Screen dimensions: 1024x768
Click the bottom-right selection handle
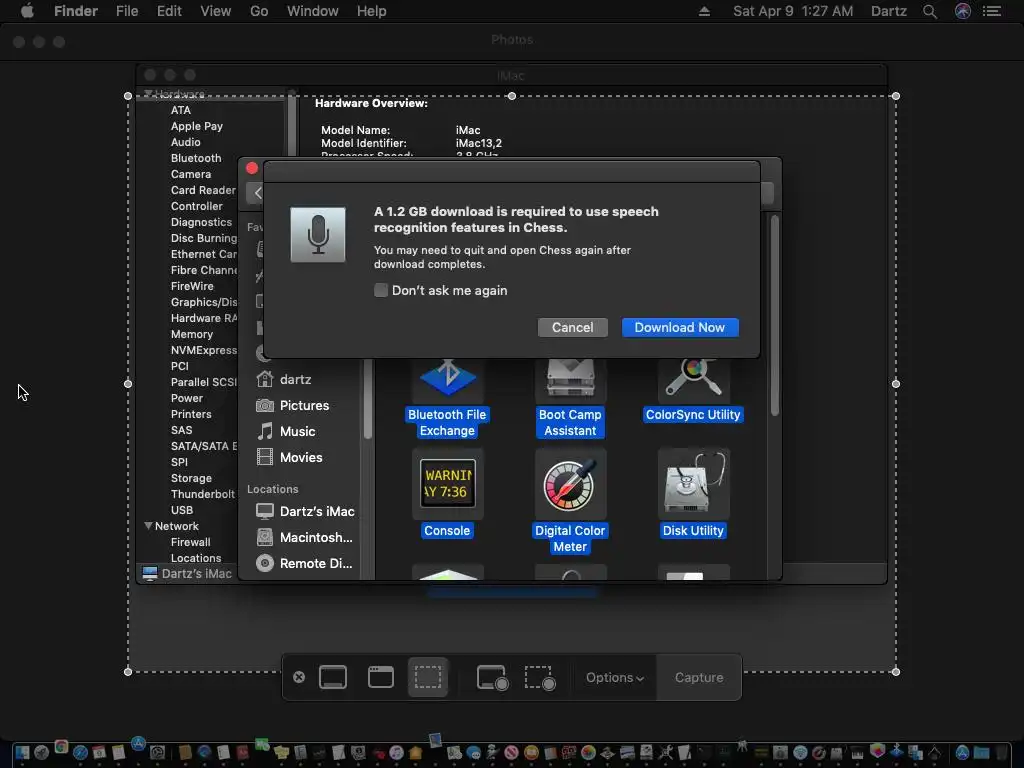pos(895,671)
